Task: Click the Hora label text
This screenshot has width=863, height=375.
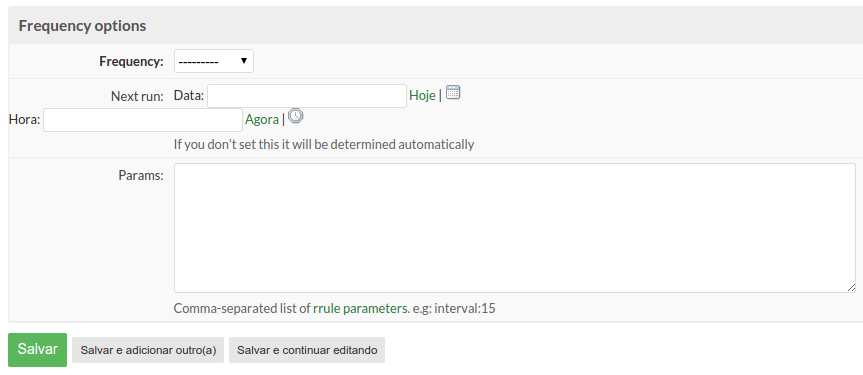Action: [x=25, y=119]
